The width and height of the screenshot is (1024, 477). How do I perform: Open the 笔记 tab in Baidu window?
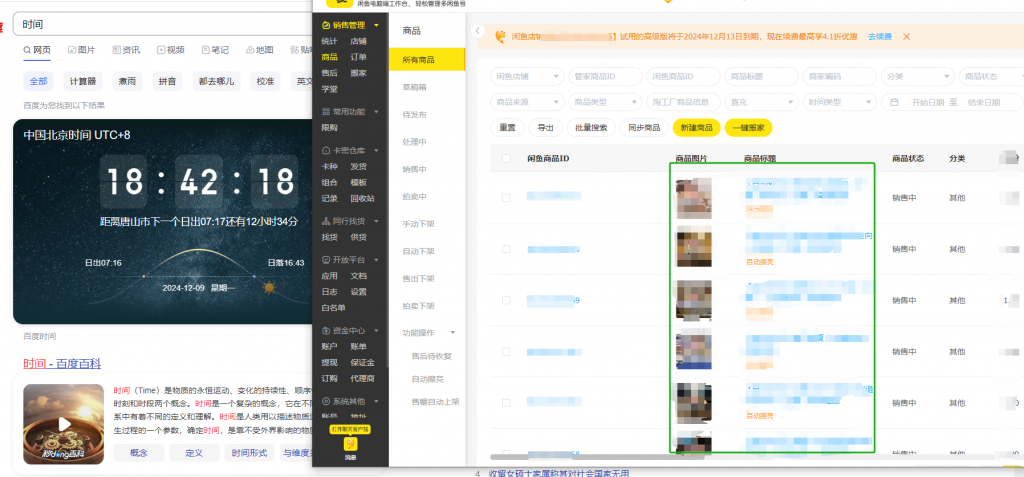[216, 50]
